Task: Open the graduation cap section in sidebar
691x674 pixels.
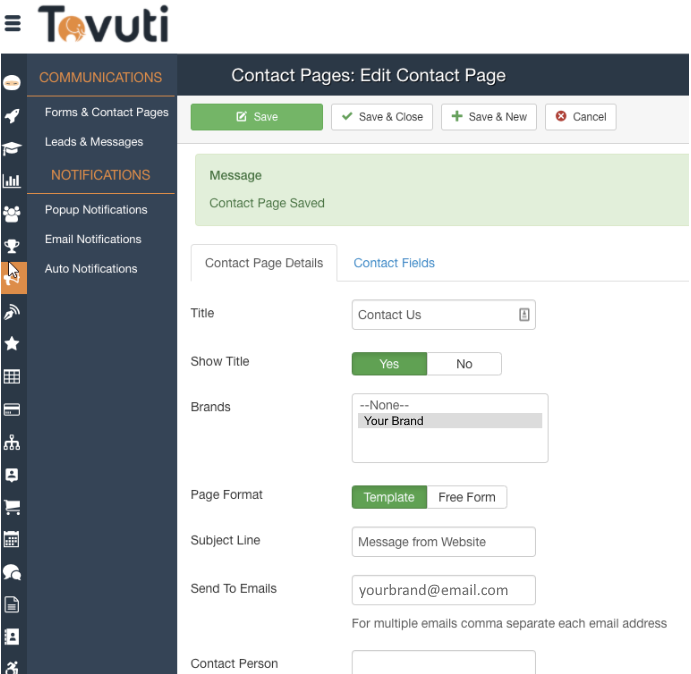Action: 12,148
